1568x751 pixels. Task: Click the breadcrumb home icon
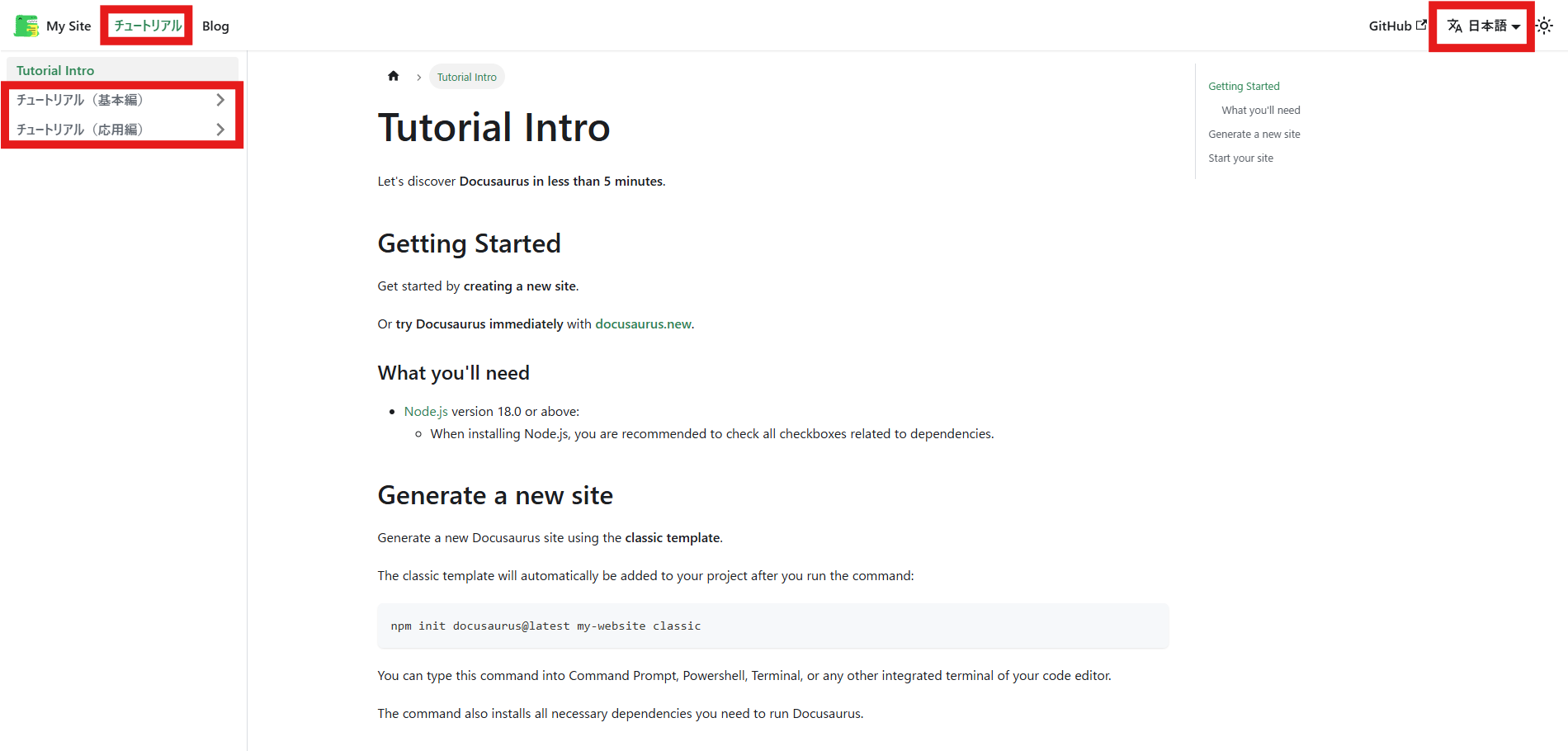[x=394, y=76]
